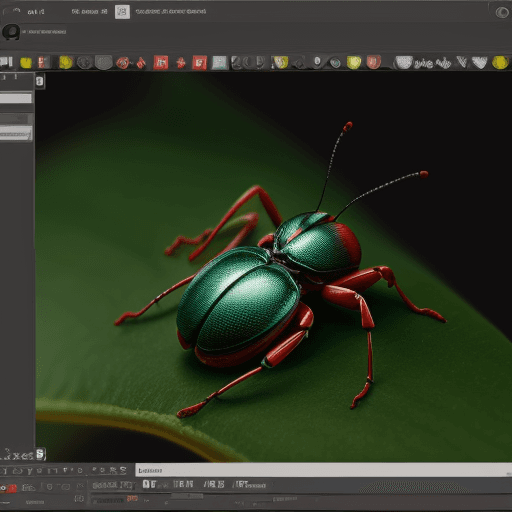Click the white vertical bars toolbar icon
Screen dimensions: 512x512
[6, 62]
